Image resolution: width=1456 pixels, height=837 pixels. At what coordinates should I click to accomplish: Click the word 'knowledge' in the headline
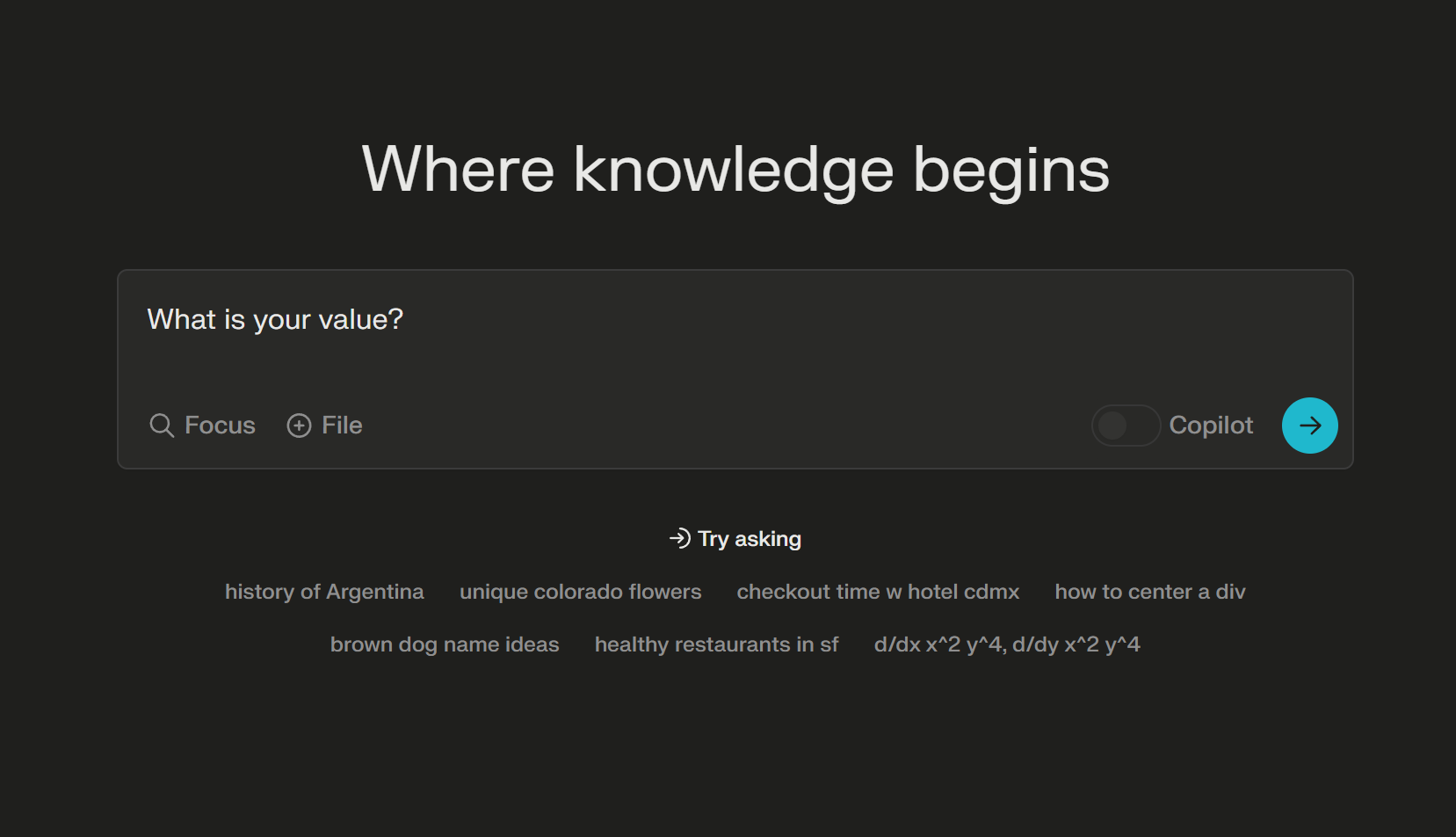(x=734, y=169)
